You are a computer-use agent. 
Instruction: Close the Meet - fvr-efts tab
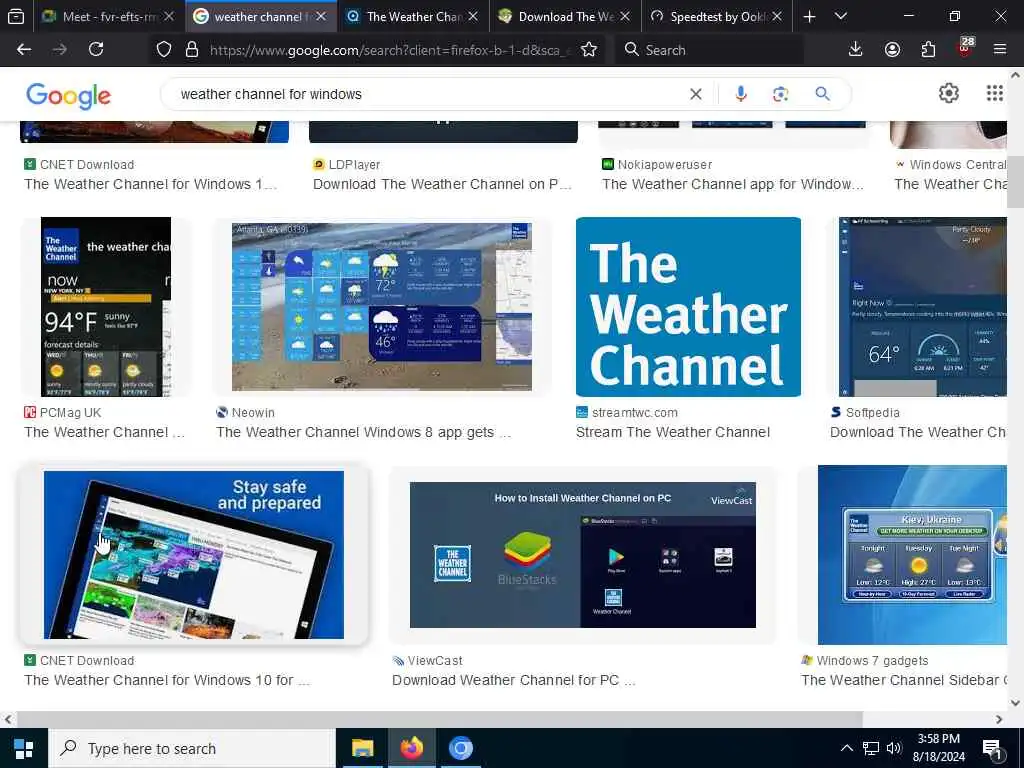click(x=169, y=17)
